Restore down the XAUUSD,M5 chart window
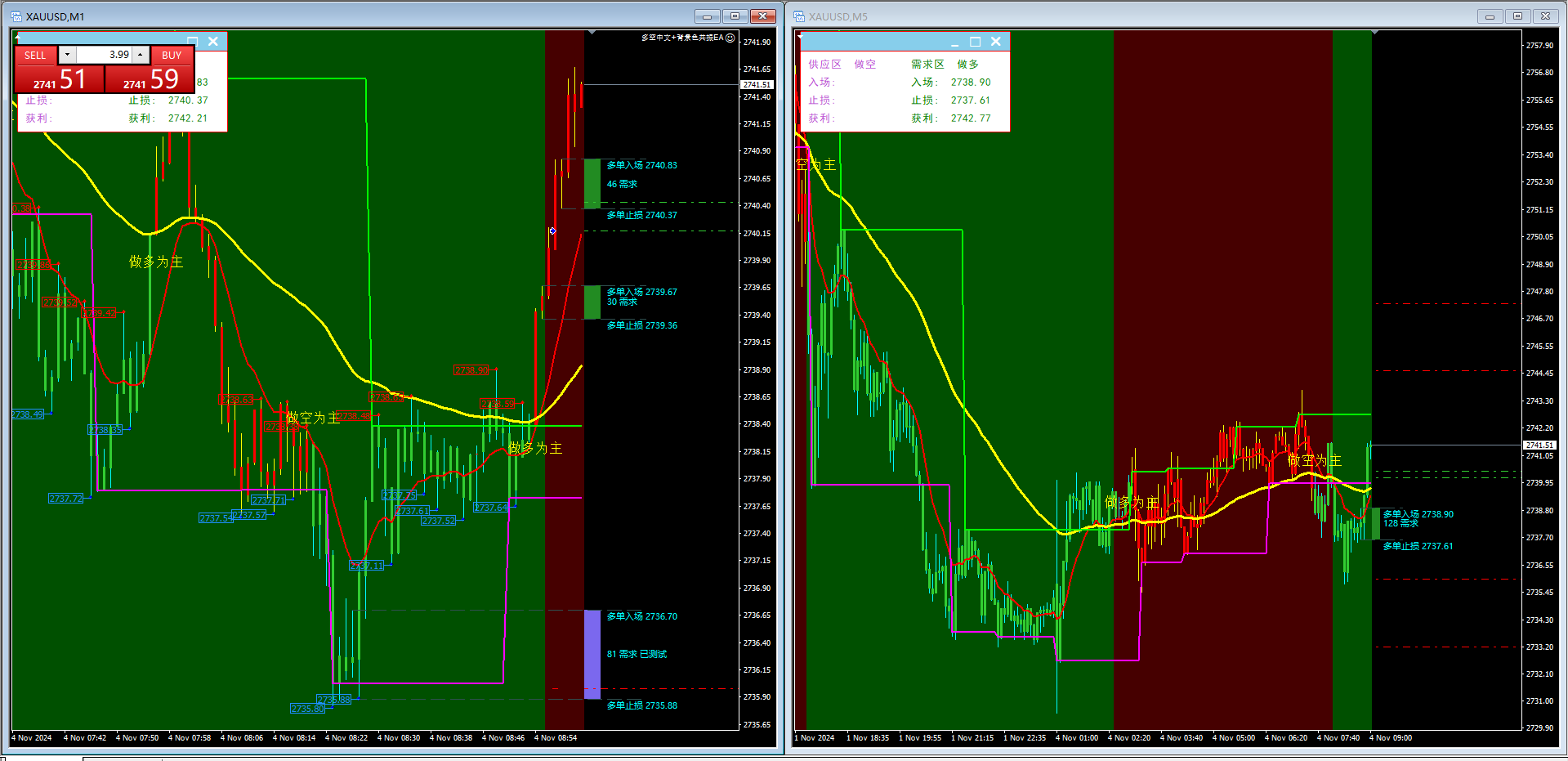 (1517, 16)
